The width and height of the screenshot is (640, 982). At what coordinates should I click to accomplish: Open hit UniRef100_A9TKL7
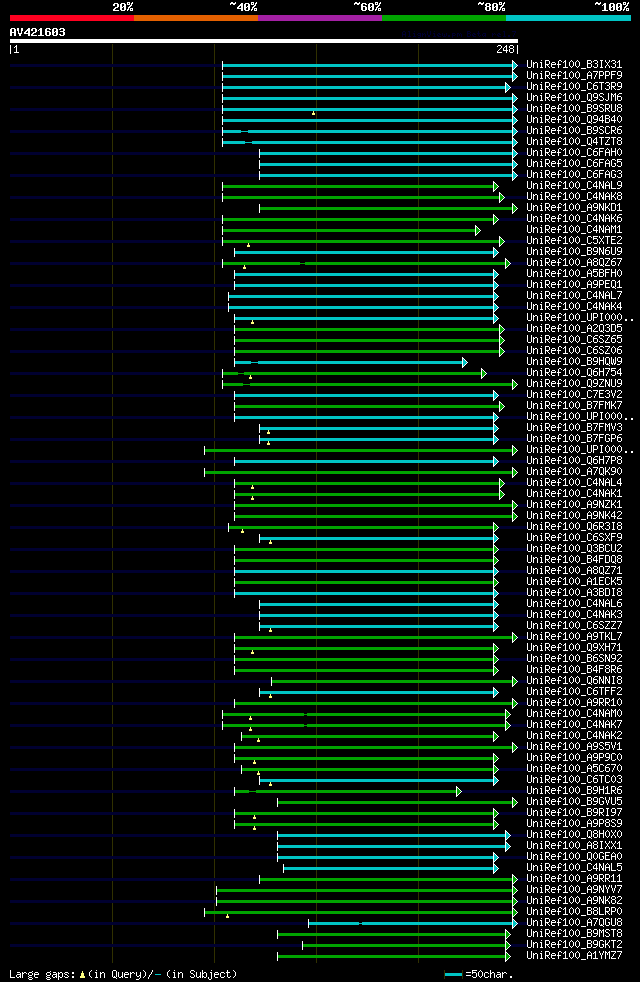(574, 636)
